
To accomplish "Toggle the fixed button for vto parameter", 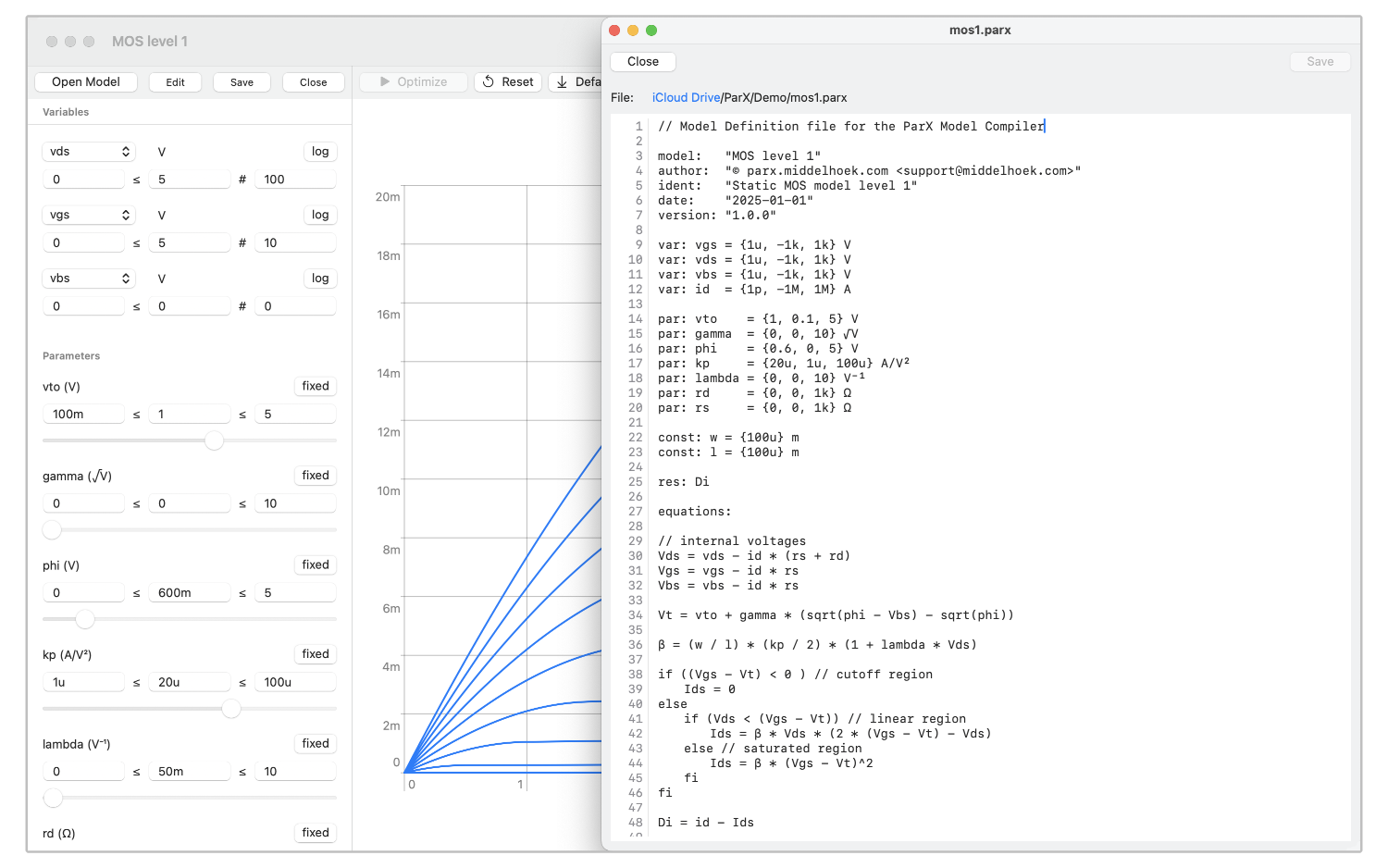I will (x=315, y=387).
